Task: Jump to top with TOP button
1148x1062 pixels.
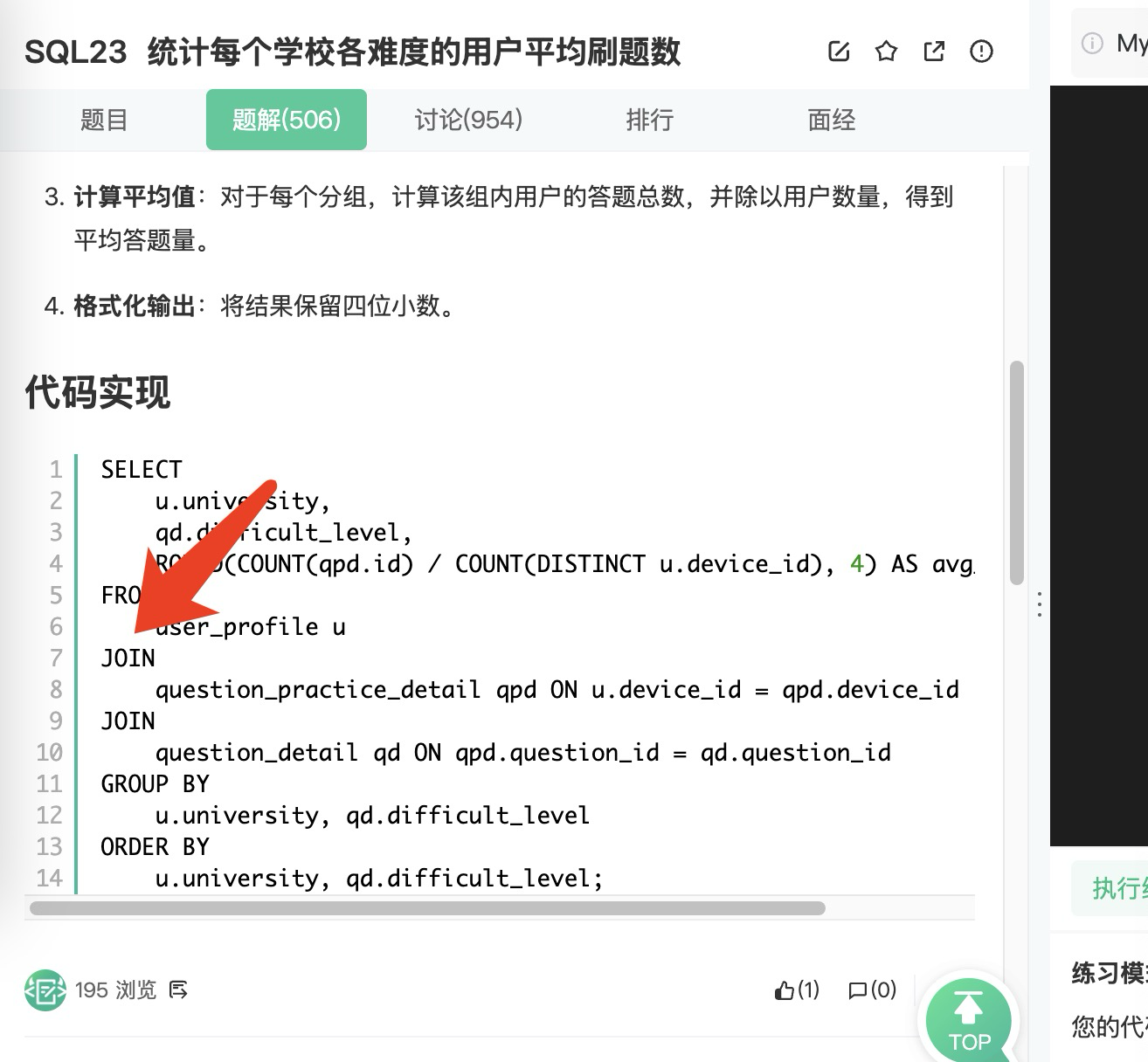Action: 968,1021
